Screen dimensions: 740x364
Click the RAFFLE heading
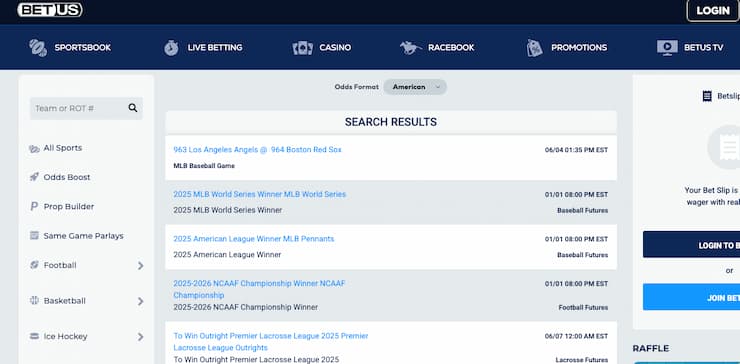click(651, 348)
